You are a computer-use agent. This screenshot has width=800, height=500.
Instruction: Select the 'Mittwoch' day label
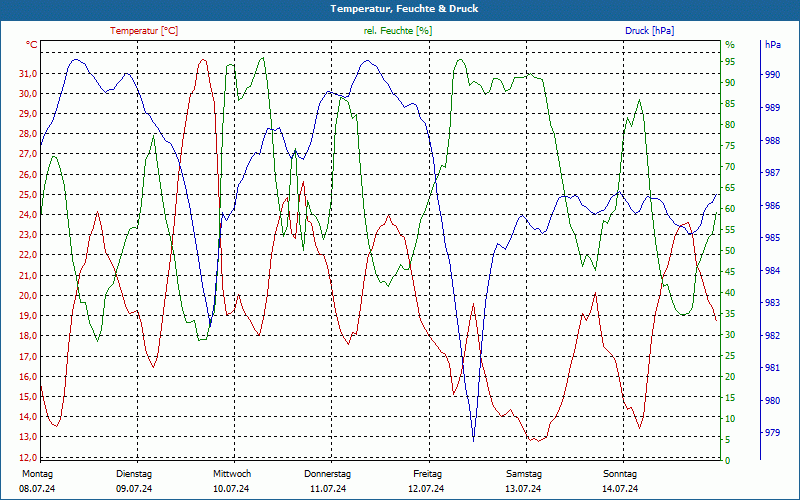coord(232,473)
